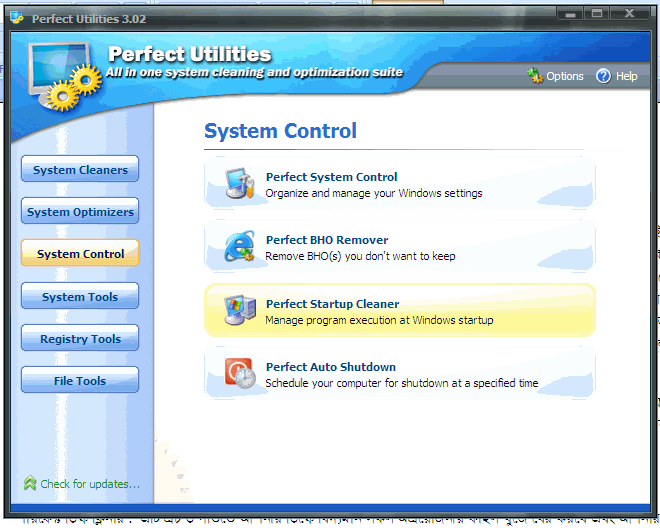Click the Perfect Utilities title bar app icon

click(x=17, y=18)
